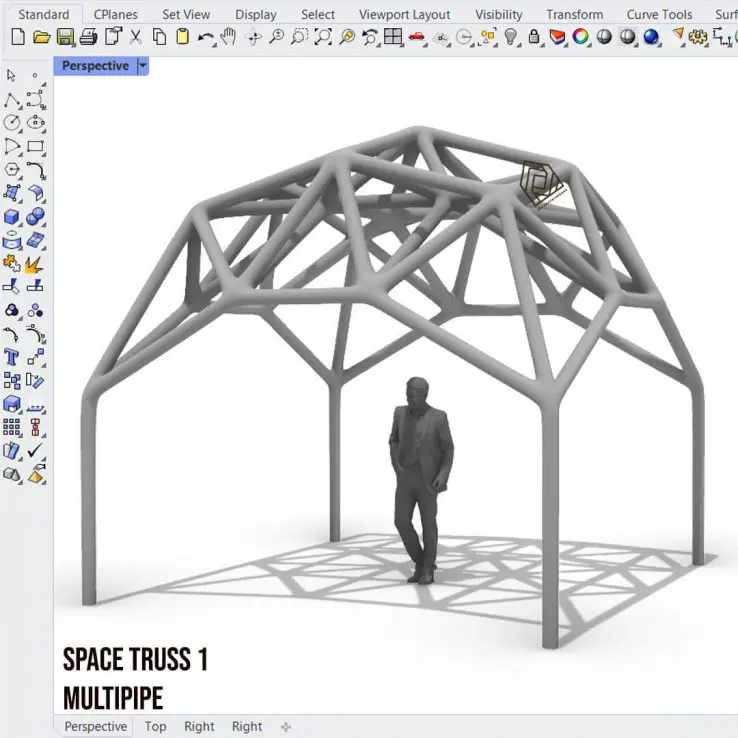The height and width of the screenshot is (738, 738).
Task: Choose the Box solid tool in left toolbar
Action: tap(12, 217)
